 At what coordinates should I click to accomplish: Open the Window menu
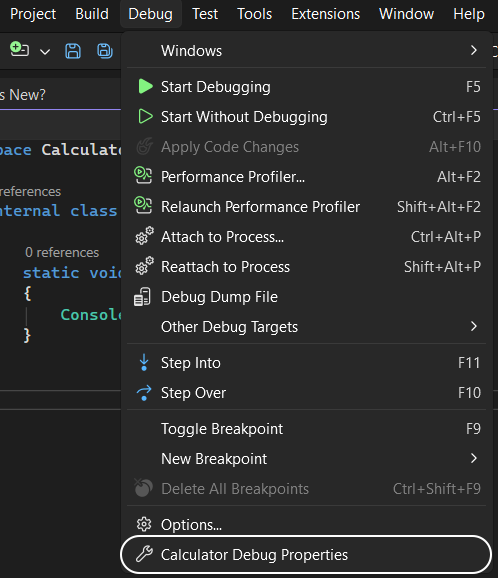coord(406,14)
